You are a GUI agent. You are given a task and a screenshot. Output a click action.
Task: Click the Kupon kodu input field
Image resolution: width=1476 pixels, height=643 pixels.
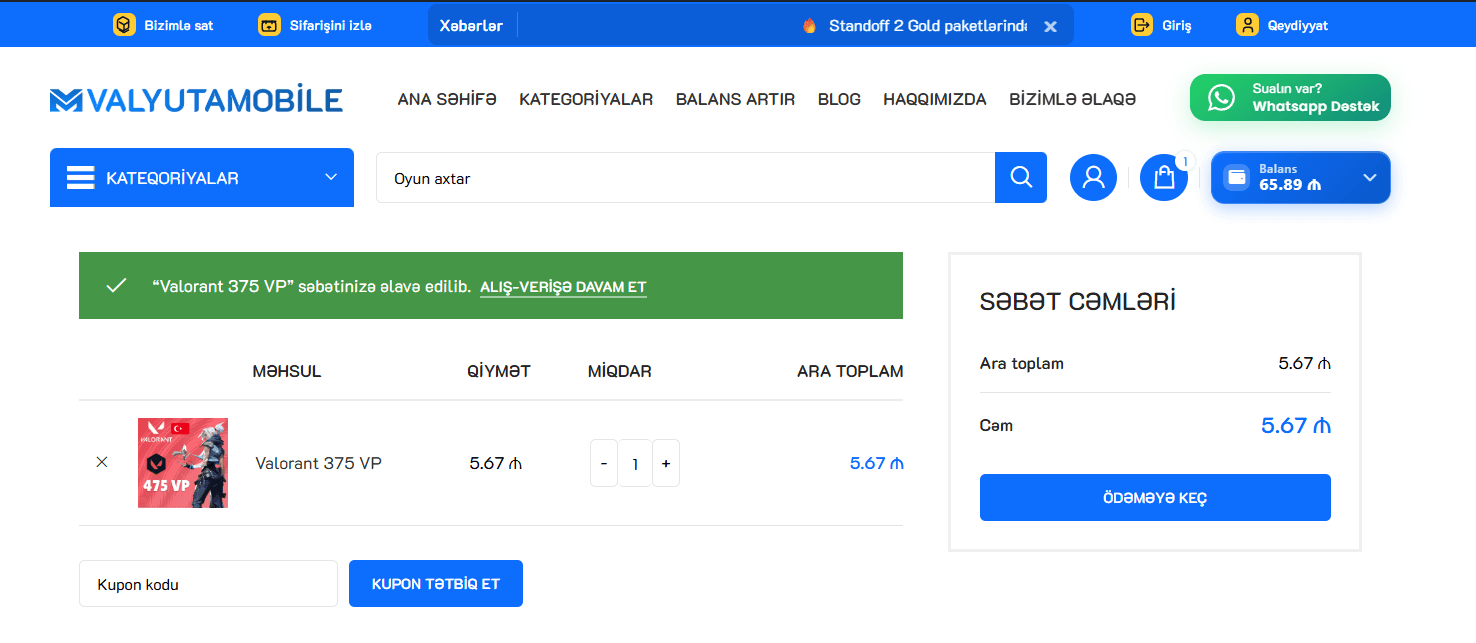[208, 584]
